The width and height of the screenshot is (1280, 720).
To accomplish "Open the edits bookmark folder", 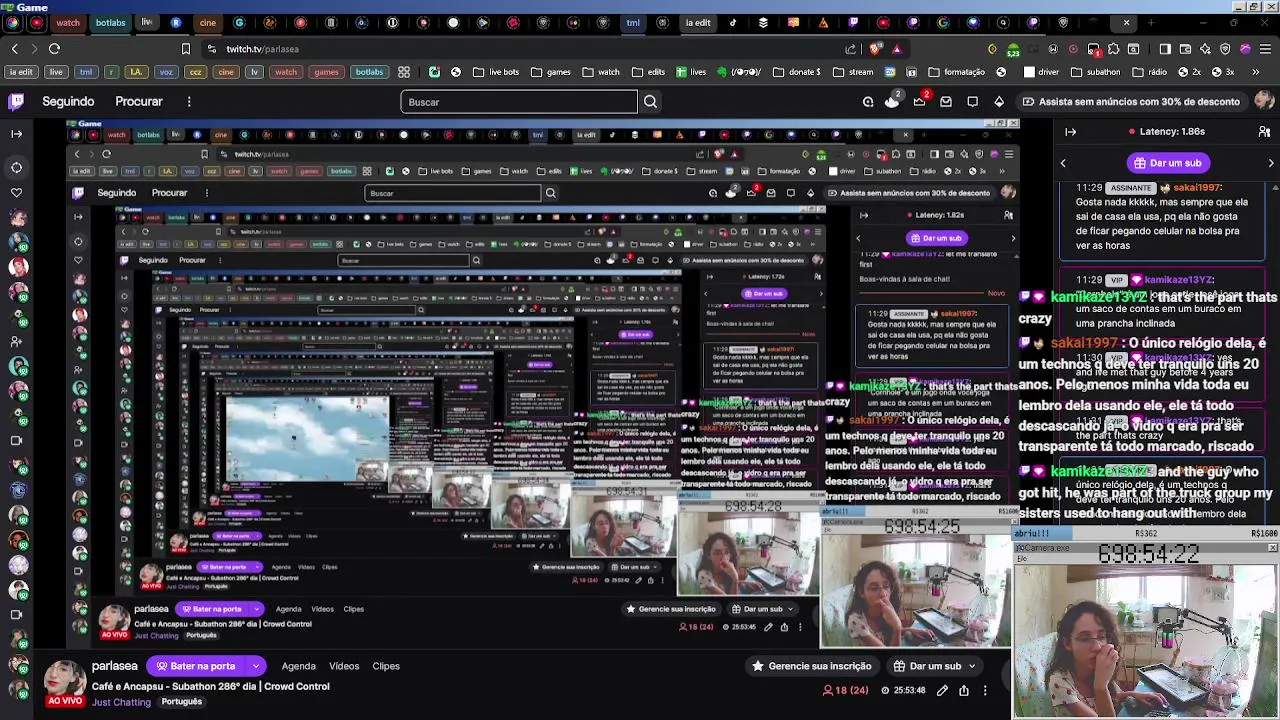I will (648, 72).
